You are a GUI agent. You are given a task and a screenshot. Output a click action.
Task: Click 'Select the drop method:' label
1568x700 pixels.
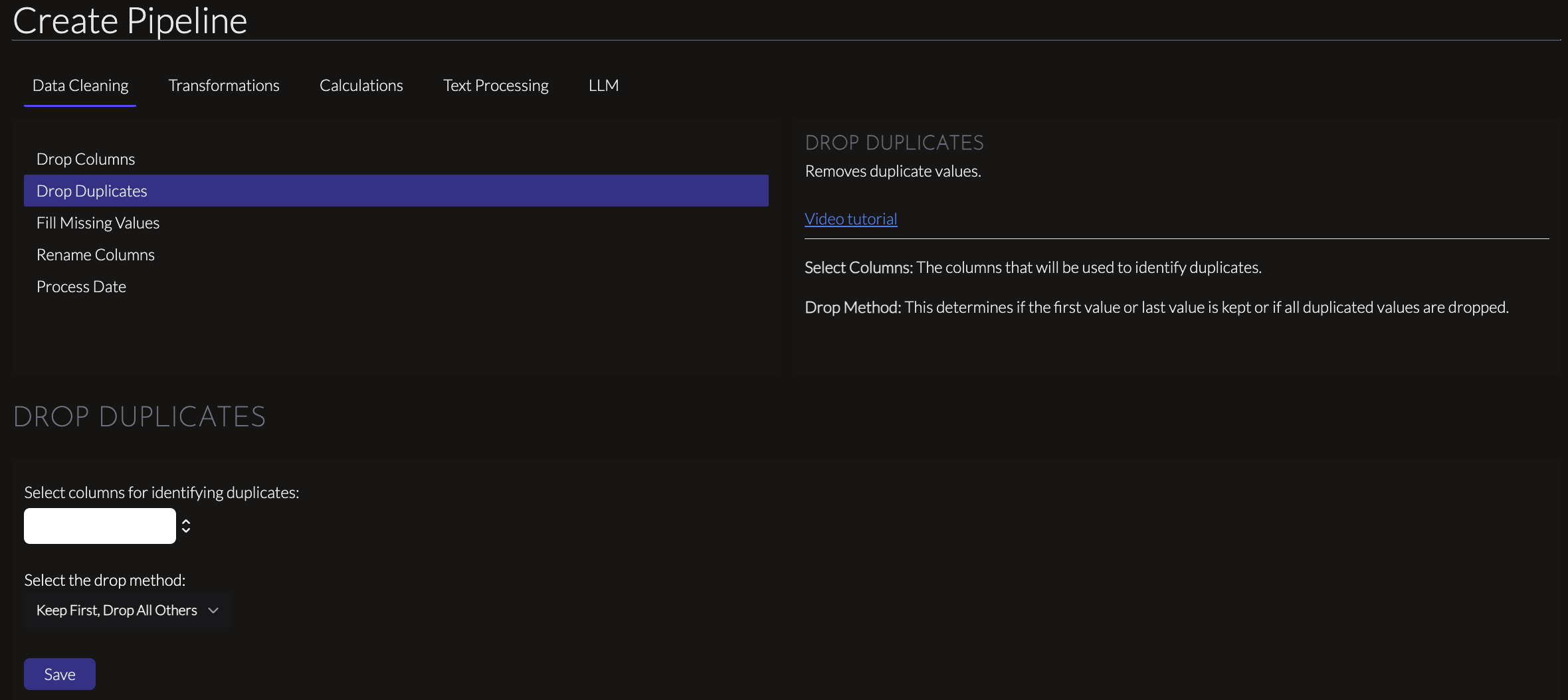[105, 580]
